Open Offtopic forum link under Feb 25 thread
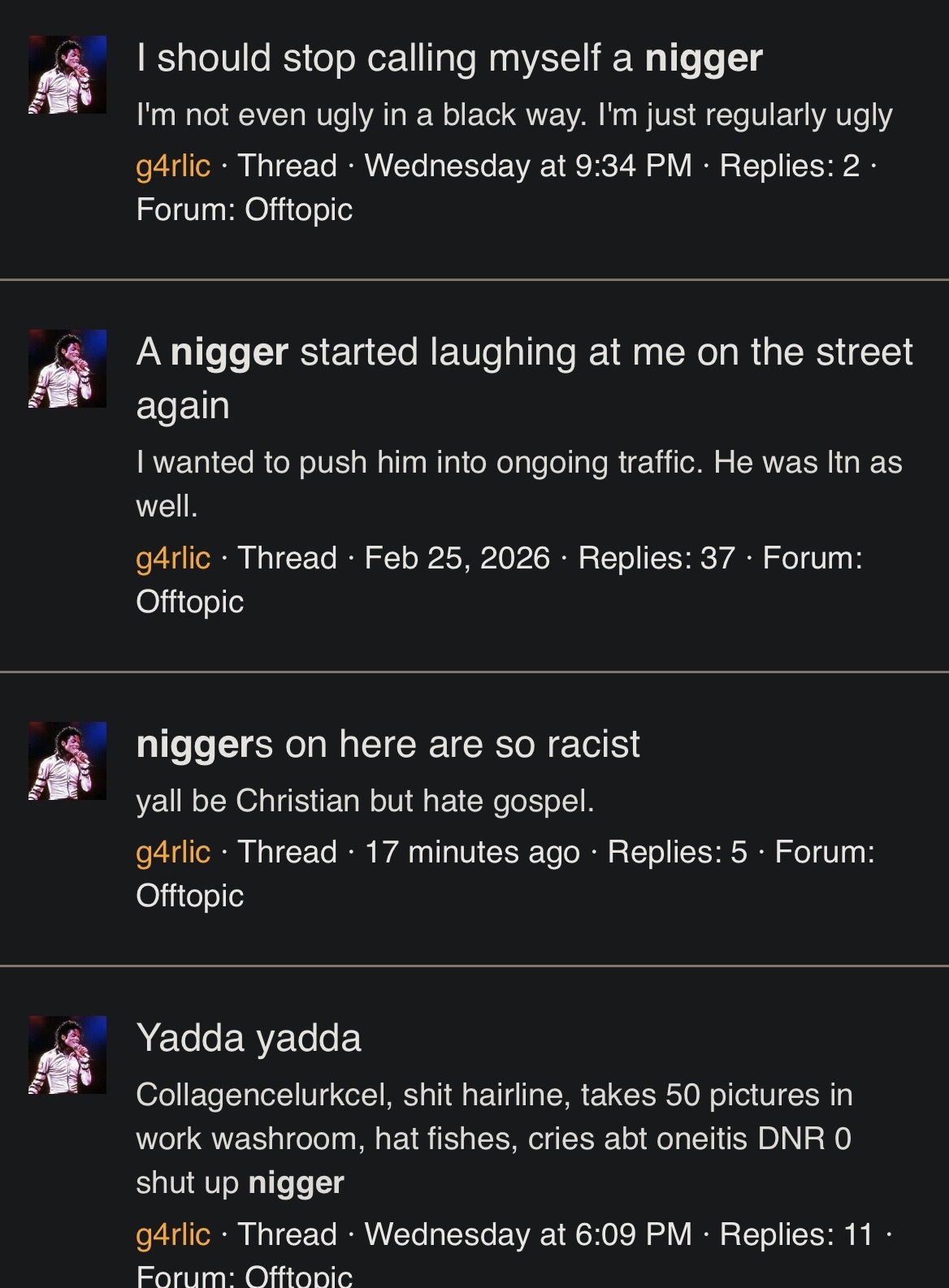Image resolution: width=949 pixels, height=1288 pixels. pyautogui.click(x=190, y=602)
